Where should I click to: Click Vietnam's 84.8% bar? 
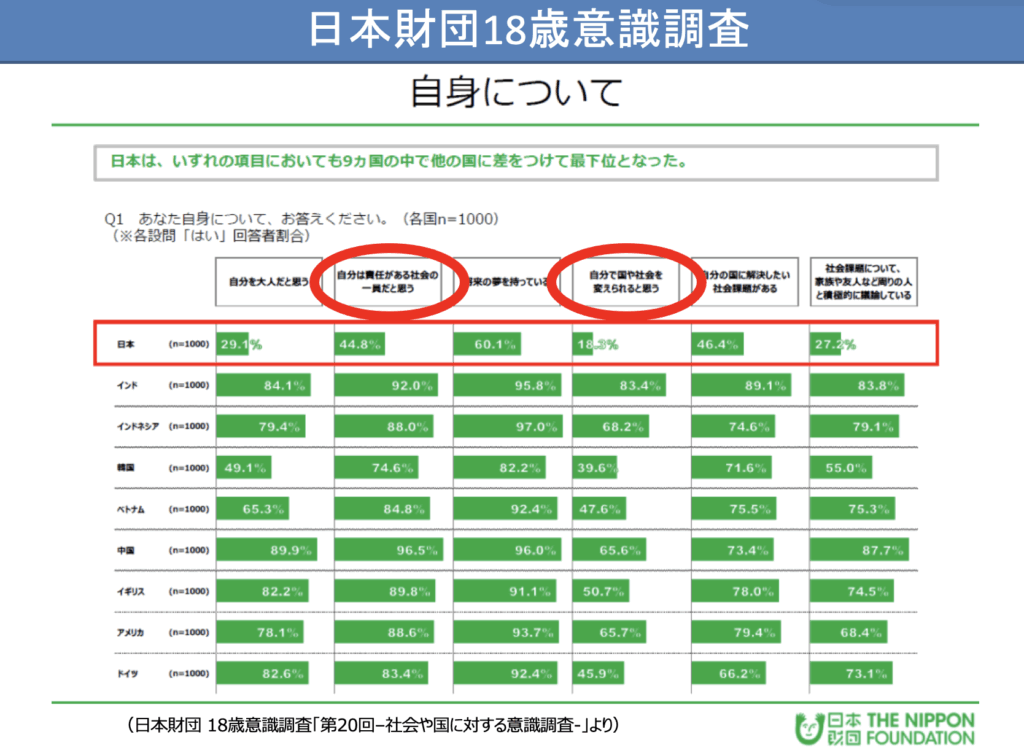pyautogui.click(x=382, y=509)
